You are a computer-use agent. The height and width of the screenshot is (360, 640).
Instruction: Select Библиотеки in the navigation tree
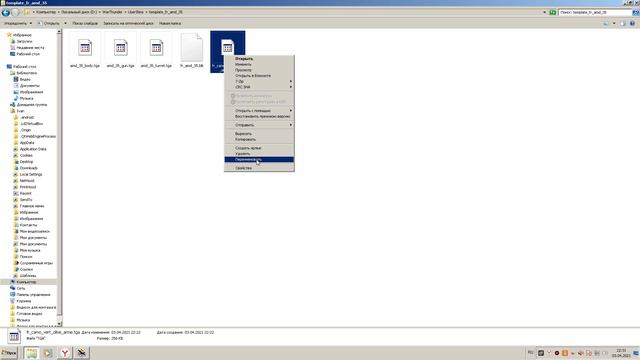[x=27, y=73]
